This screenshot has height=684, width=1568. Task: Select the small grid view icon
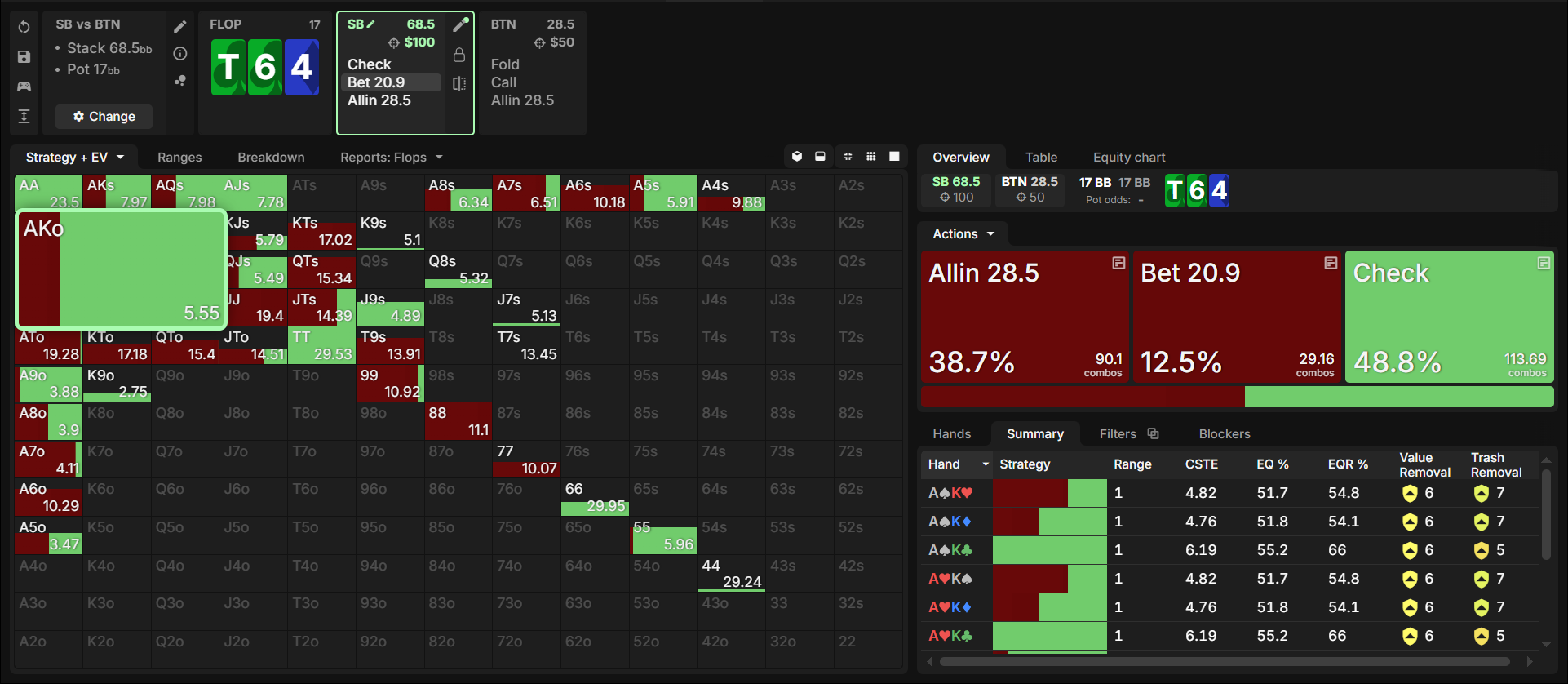pos(871,156)
